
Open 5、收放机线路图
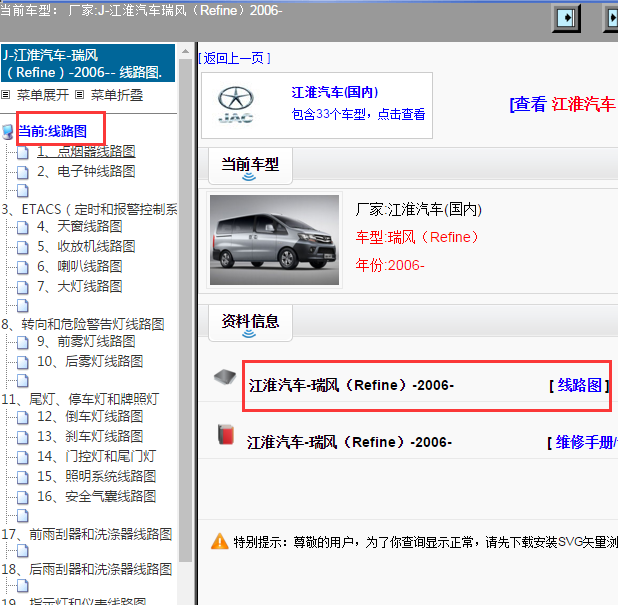(x=86, y=246)
